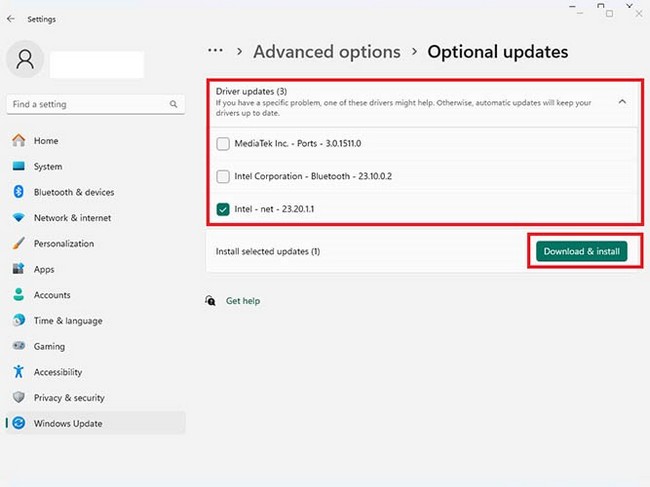The height and width of the screenshot is (487, 650).
Task: Go to Home settings page
Action: 46,141
